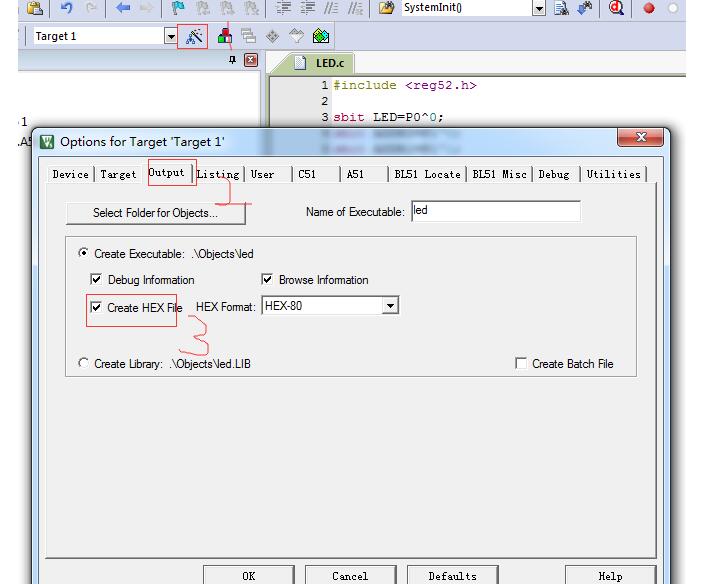Click the #include <reg52.h> code line
The width and height of the screenshot is (711, 584).
tap(405, 85)
